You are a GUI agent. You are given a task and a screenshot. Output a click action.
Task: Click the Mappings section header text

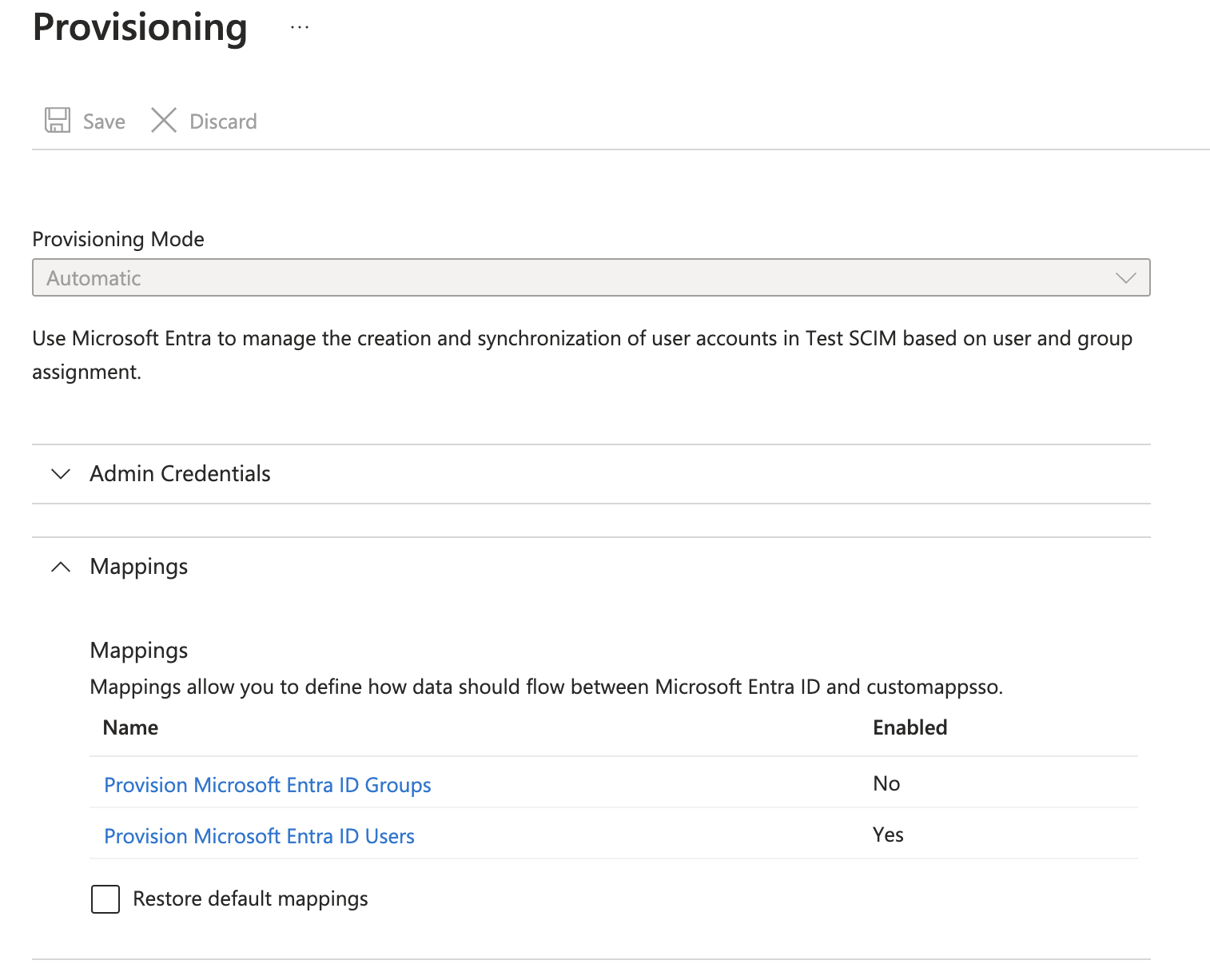click(x=139, y=567)
